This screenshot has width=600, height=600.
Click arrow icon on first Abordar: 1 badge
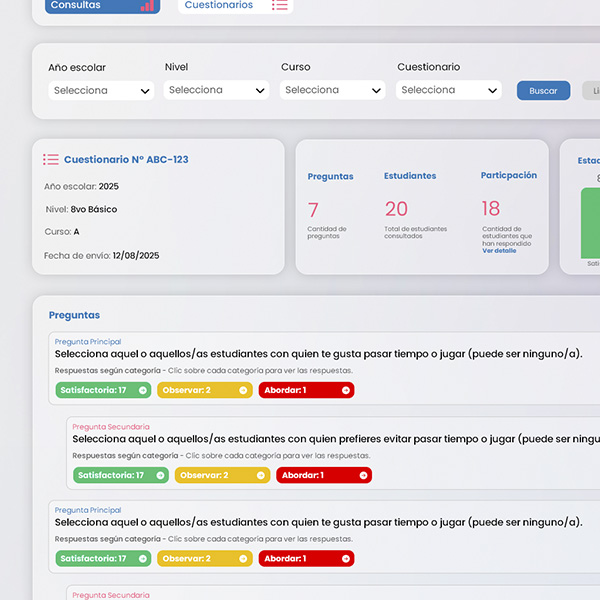point(346,390)
